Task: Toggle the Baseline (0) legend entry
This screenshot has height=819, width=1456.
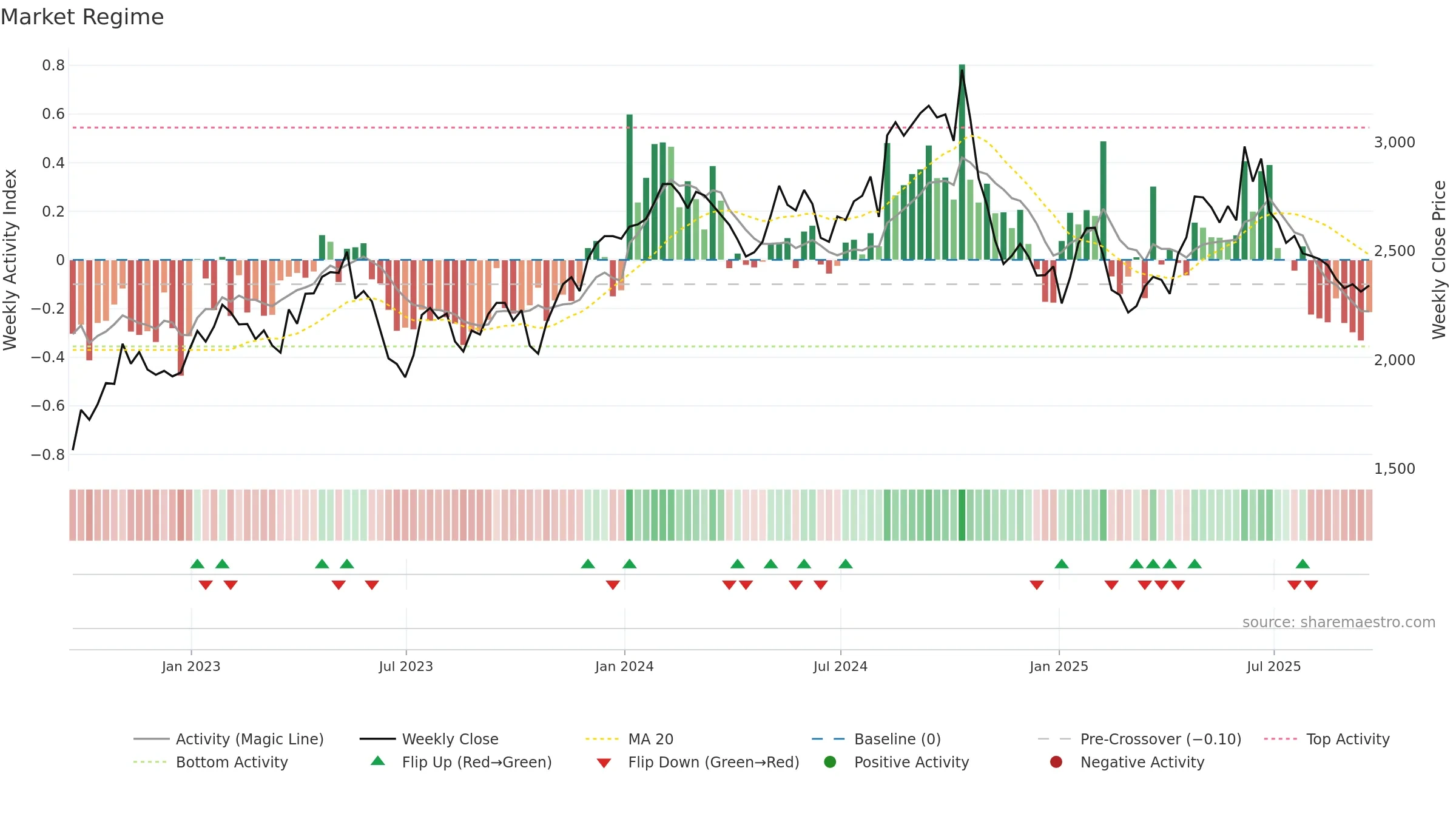Action: pos(876,739)
